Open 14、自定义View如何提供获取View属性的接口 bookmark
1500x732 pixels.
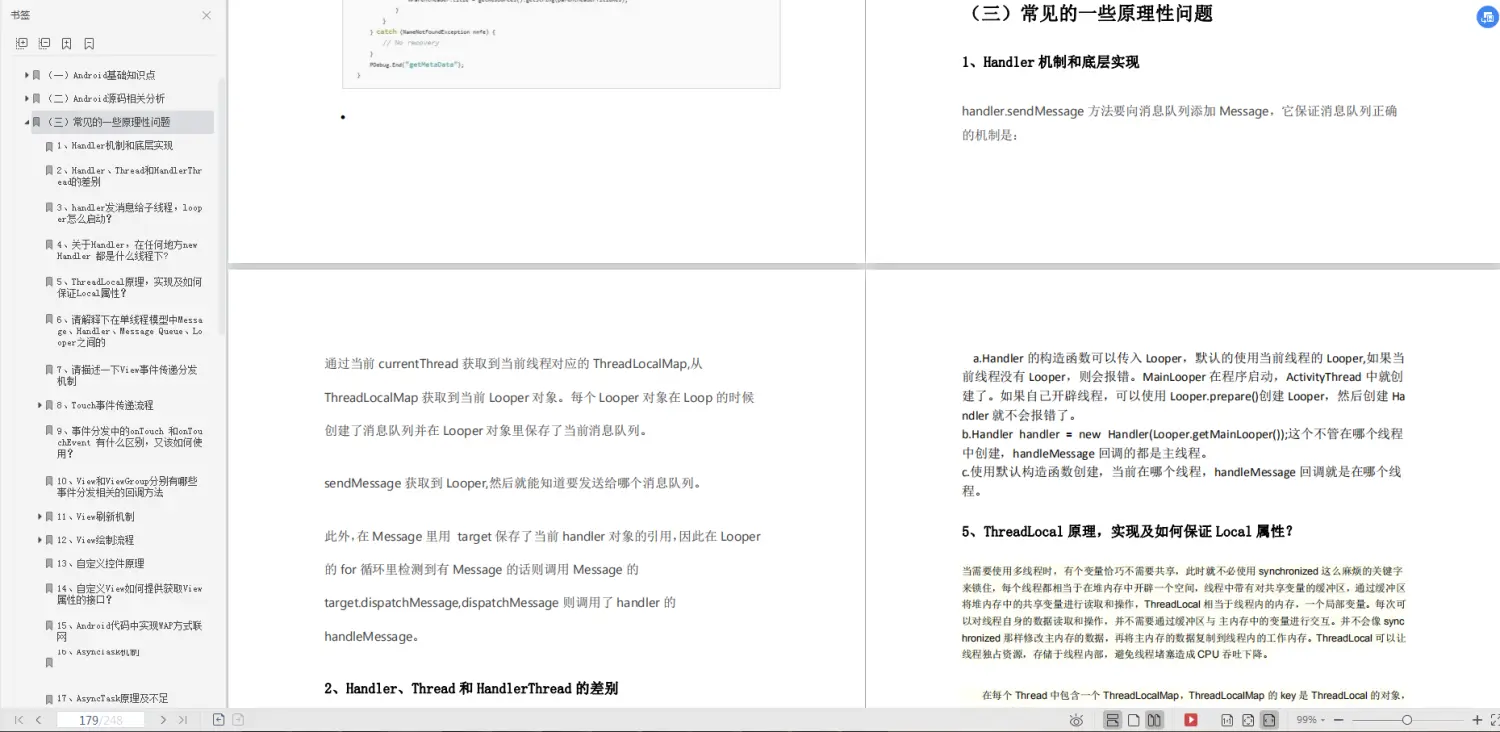[x=129, y=594]
